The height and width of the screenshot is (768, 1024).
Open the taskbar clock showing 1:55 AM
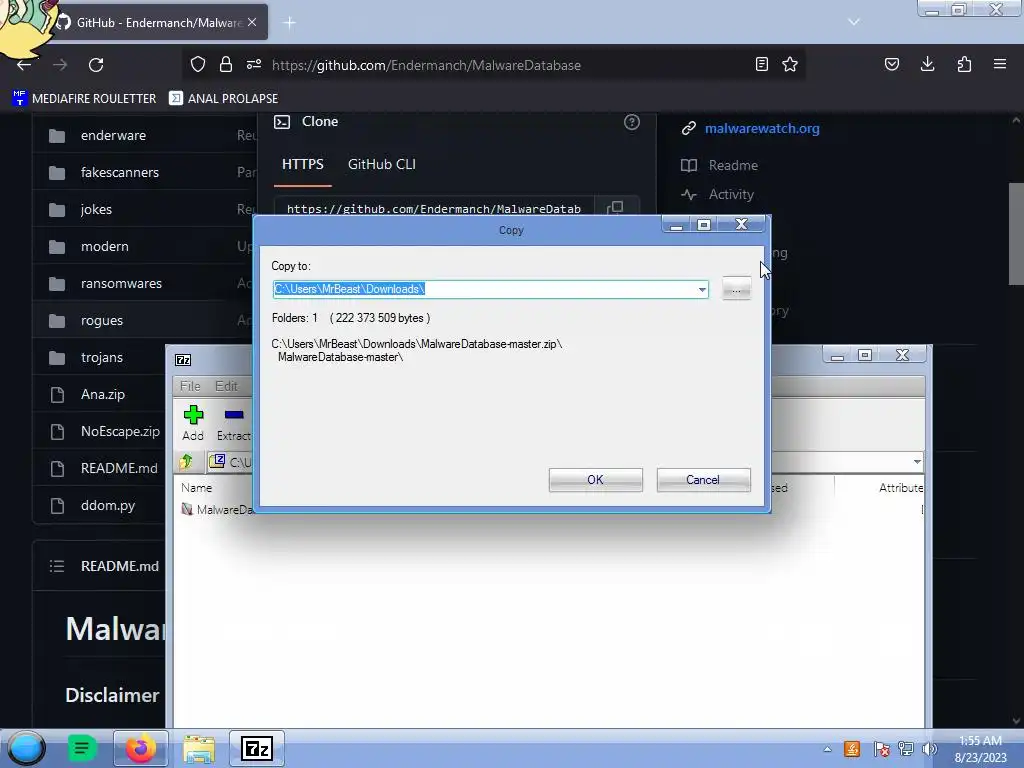point(980,749)
